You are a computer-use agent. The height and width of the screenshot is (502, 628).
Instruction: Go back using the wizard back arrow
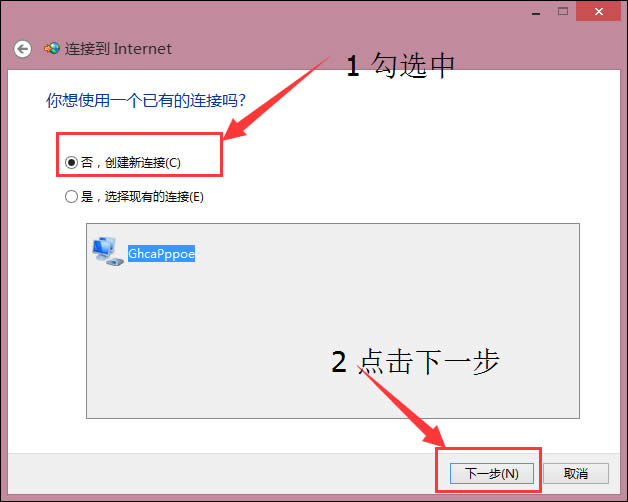tap(23, 49)
